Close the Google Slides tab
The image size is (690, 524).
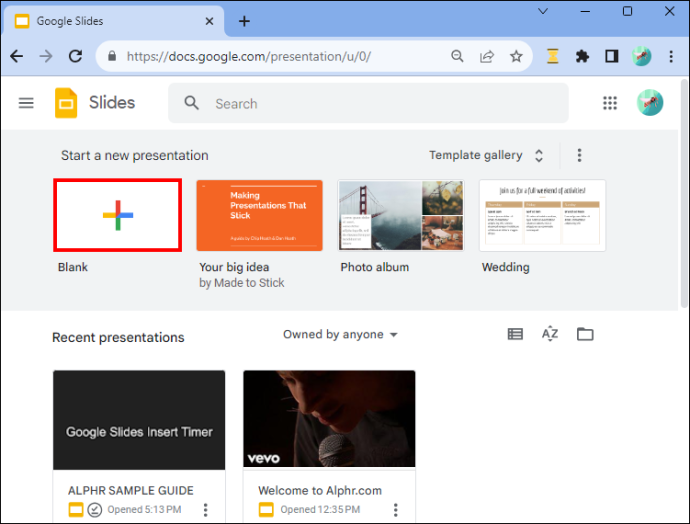[x=209, y=21]
